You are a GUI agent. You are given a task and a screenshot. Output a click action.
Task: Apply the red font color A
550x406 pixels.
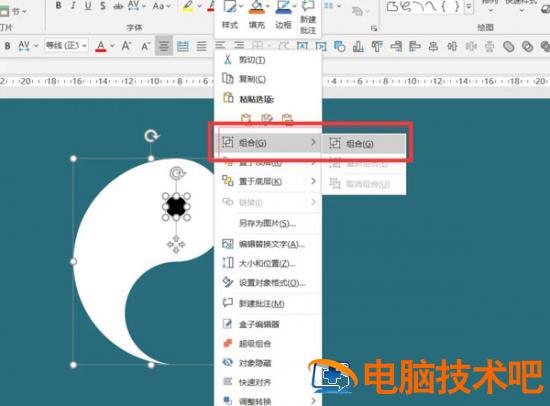(101, 46)
